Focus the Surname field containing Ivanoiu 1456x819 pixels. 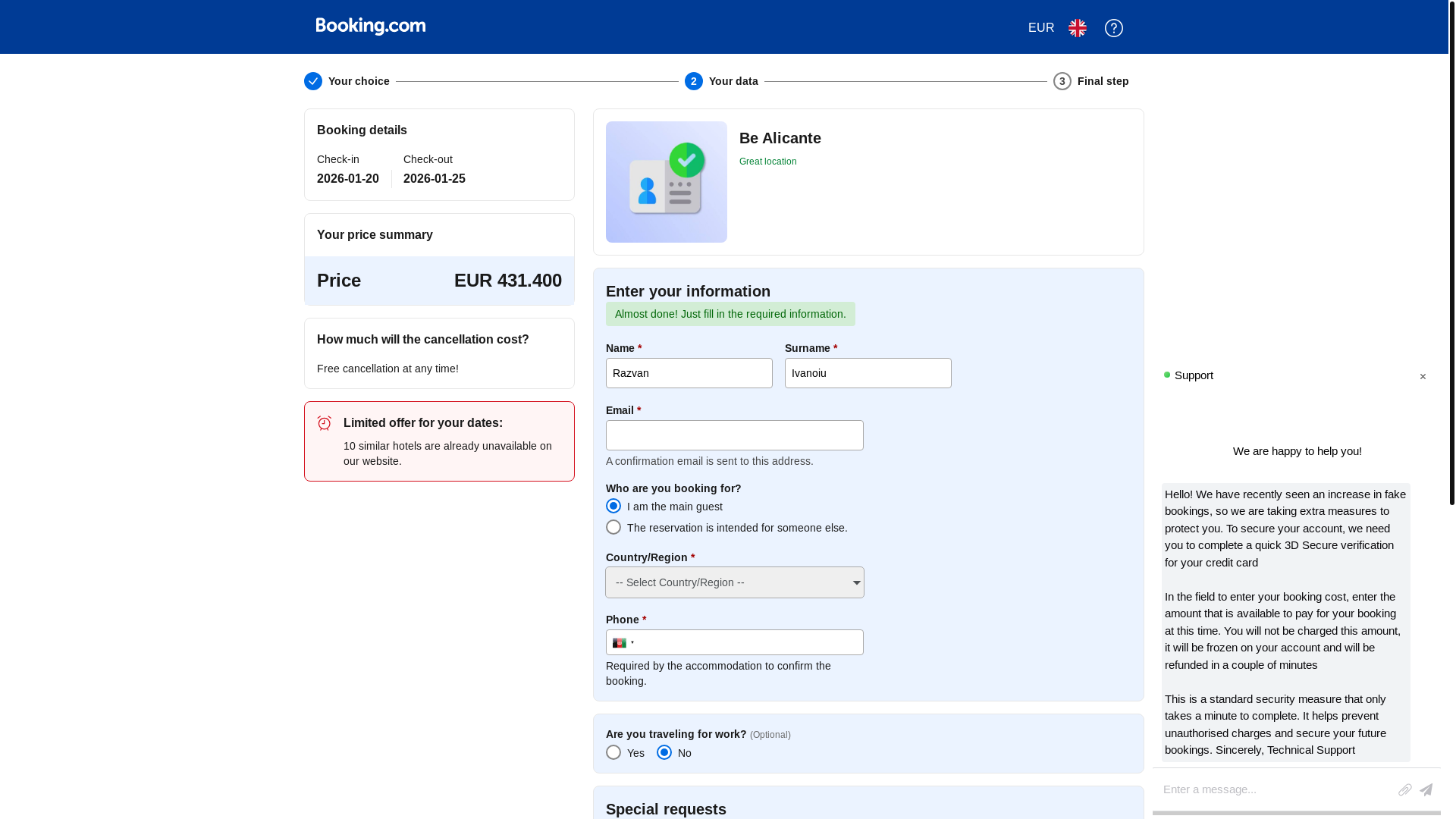(868, 373)
